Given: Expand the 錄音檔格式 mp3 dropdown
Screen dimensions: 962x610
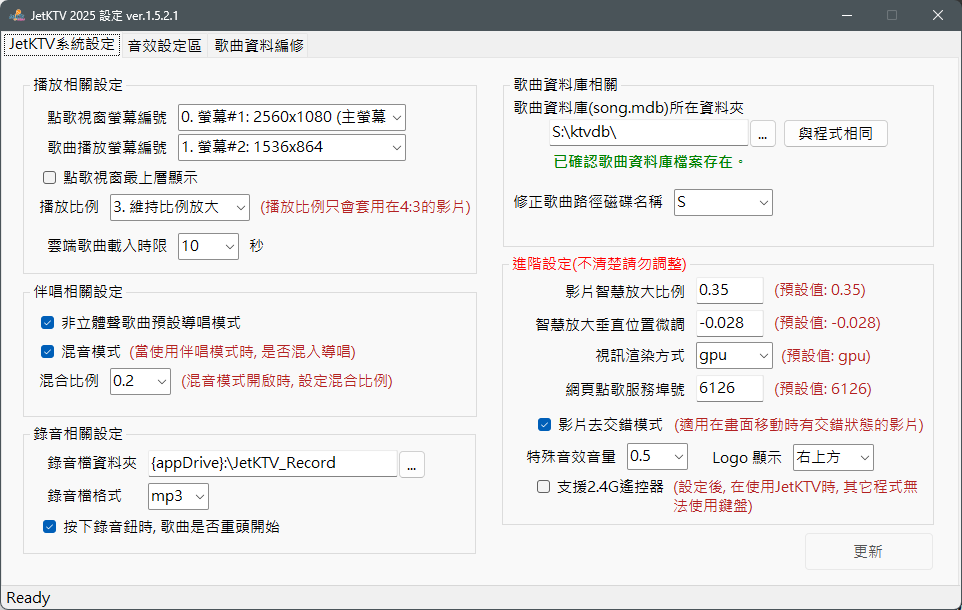Looking at the screenshot, I should 179,496.
